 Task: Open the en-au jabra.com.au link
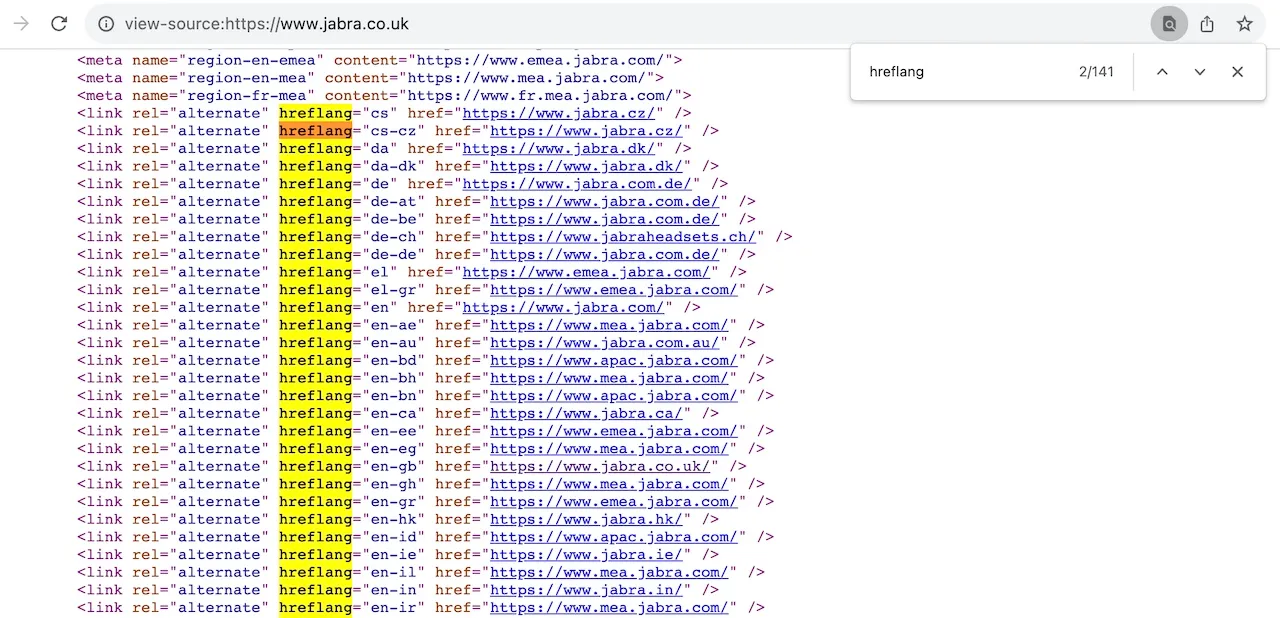click(x=604, y=343)
